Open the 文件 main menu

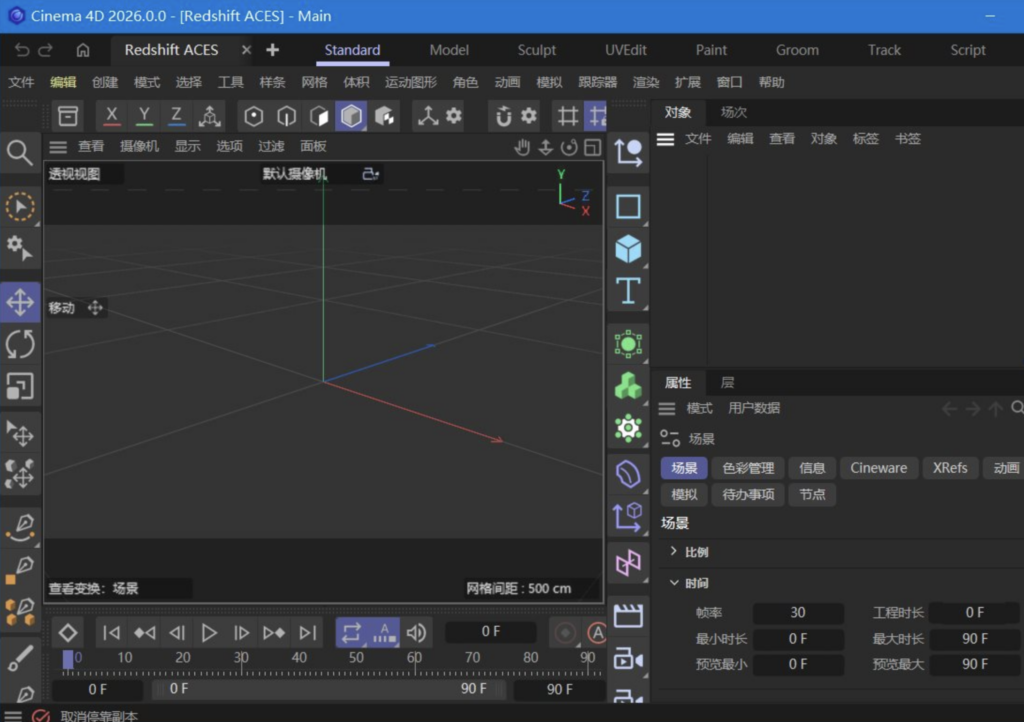[21, 82]
